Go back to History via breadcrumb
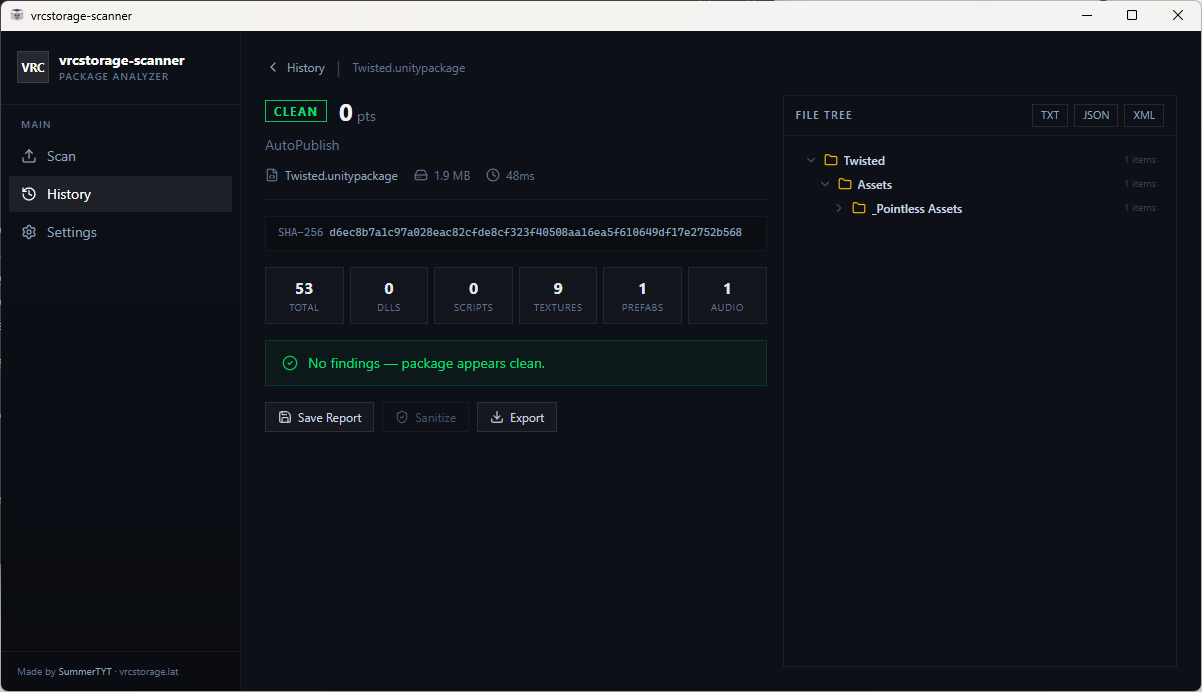 (296, 68)
